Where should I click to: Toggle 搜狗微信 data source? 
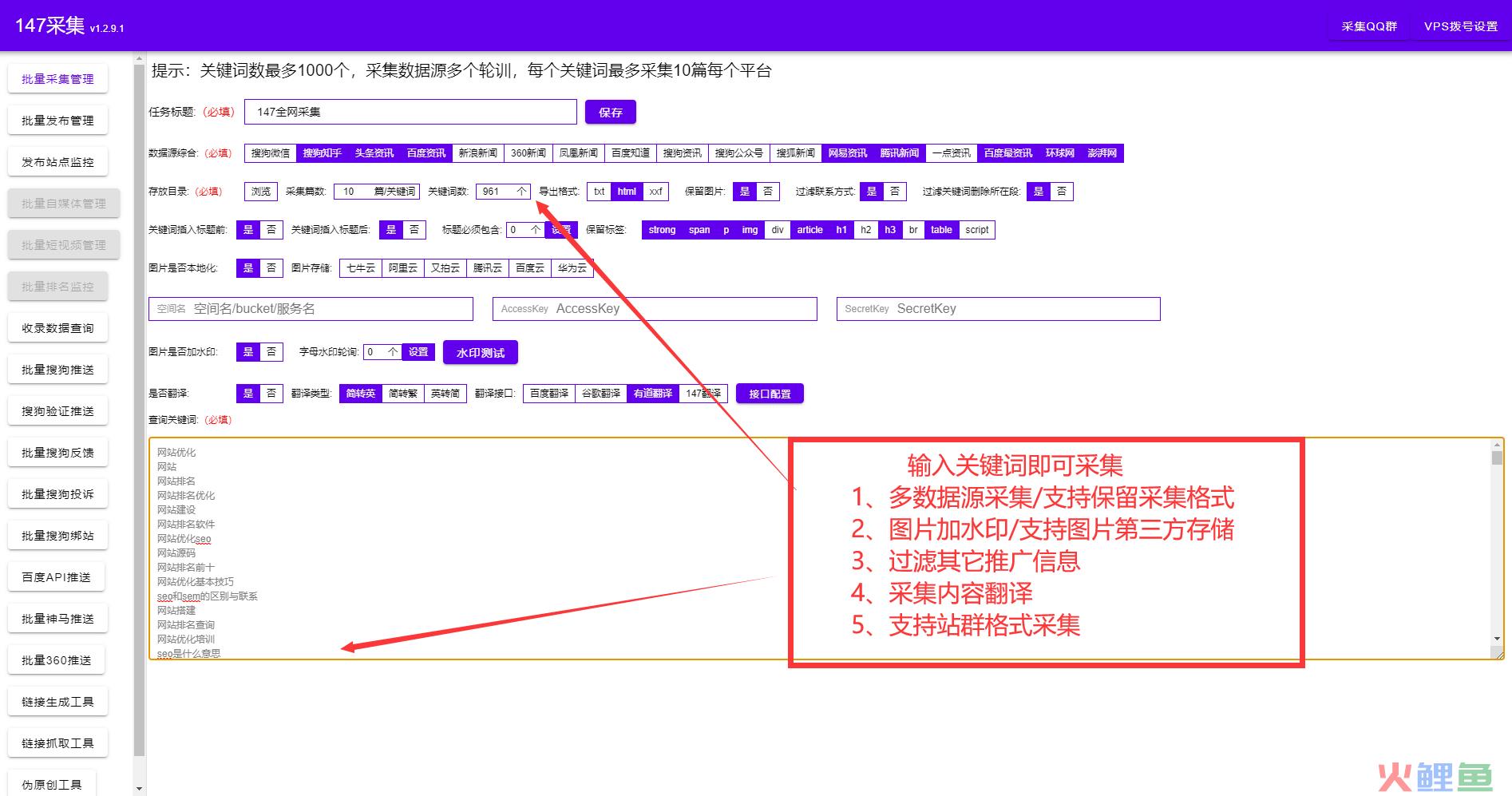pos(271,153)
